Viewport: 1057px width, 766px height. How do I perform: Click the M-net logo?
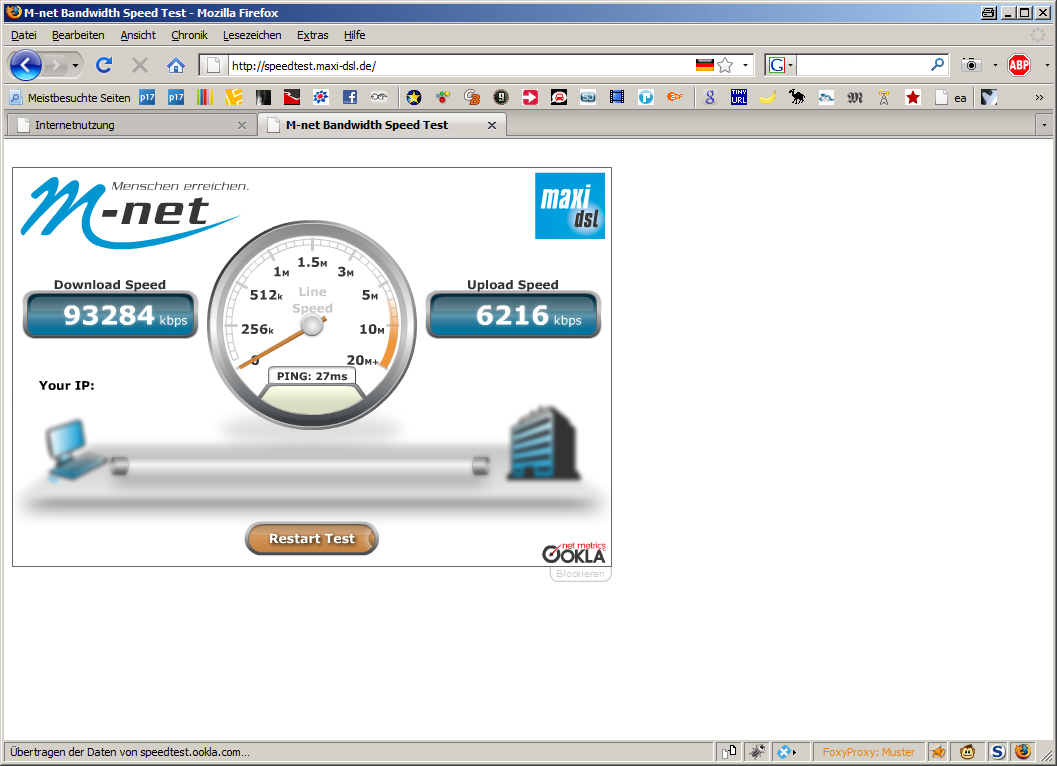click(135, 212)
